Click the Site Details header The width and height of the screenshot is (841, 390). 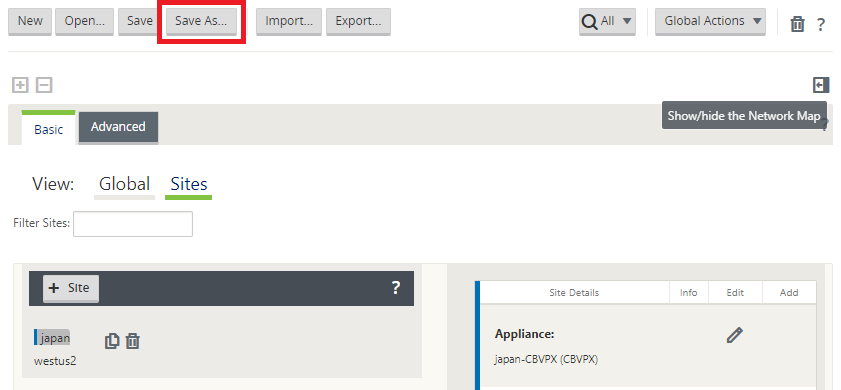tap(574, 292)
